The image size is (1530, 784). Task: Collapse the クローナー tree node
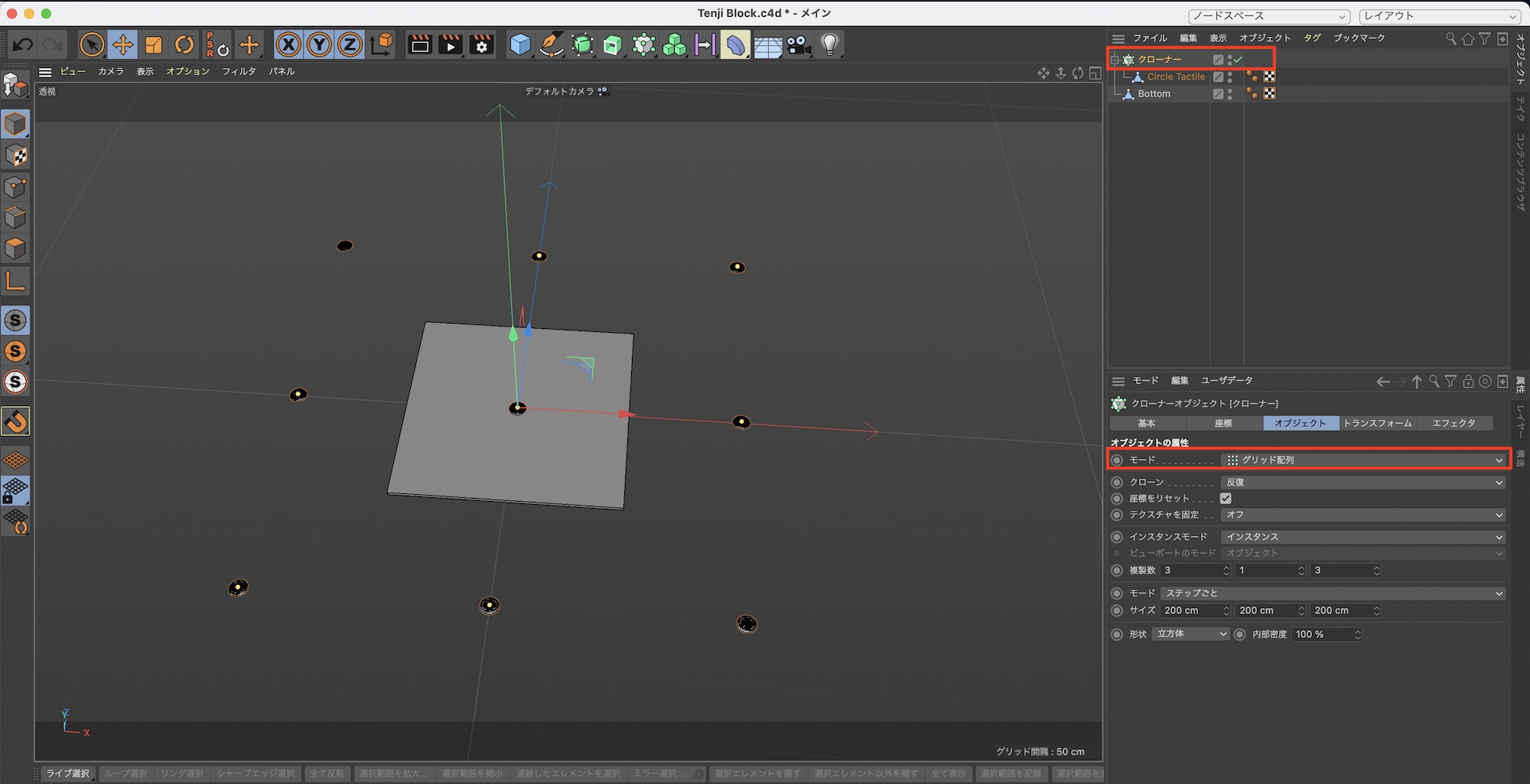[1115, 60]
